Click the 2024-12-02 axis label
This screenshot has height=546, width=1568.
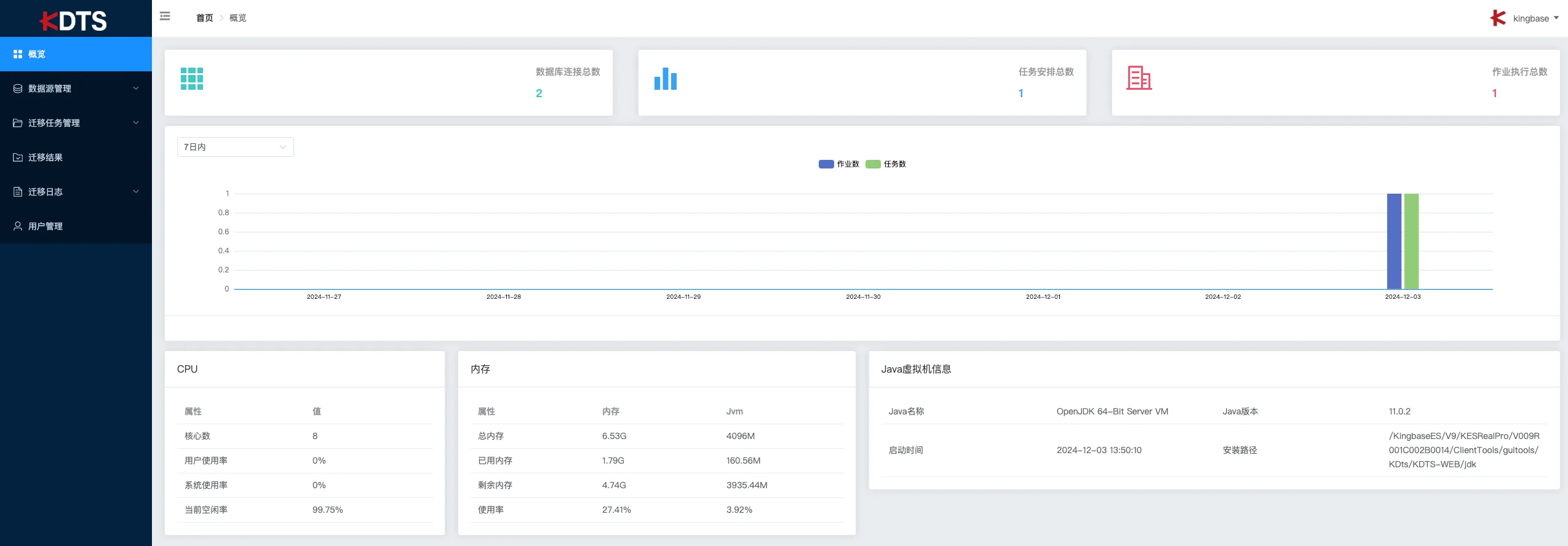tap(1223, 297)
